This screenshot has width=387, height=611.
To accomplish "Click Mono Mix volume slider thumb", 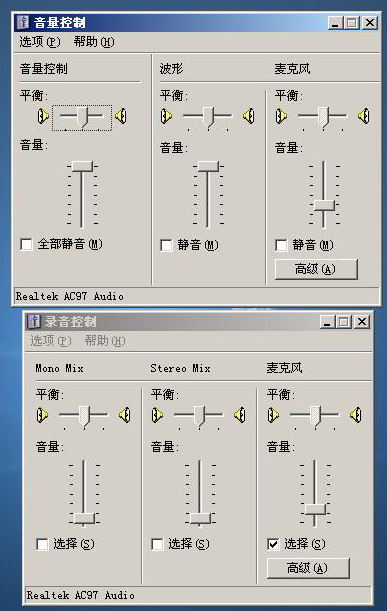I will coord(84,518).
